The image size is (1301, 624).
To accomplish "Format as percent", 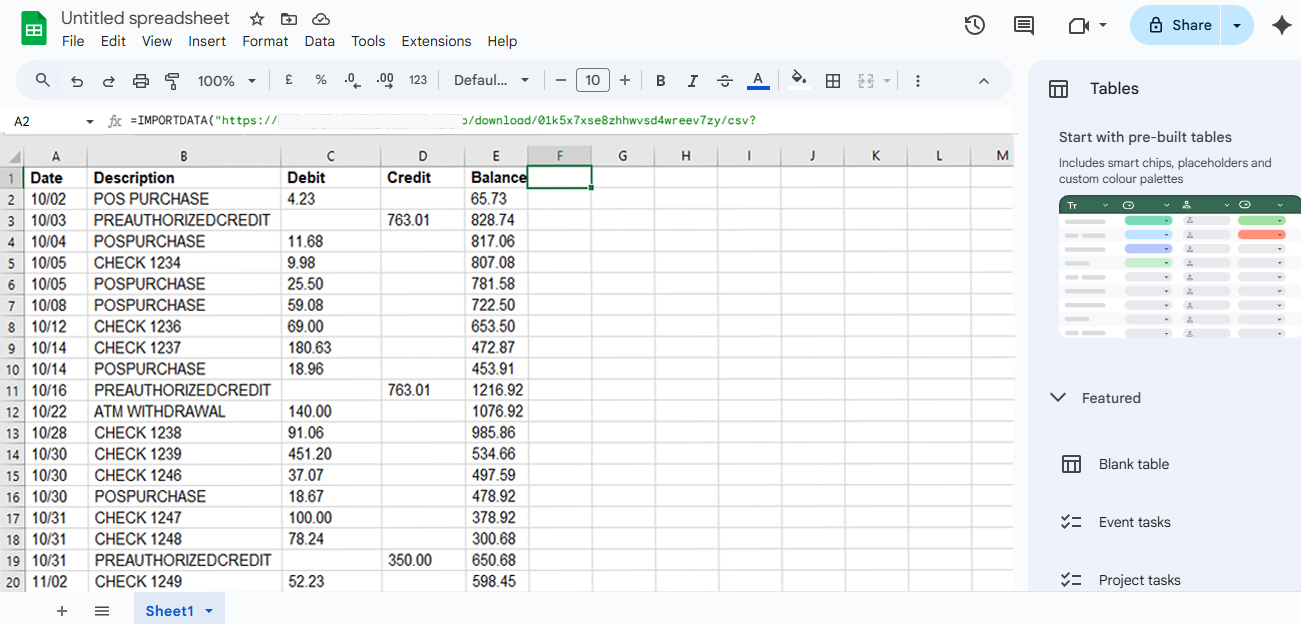I will click(321, 80).
